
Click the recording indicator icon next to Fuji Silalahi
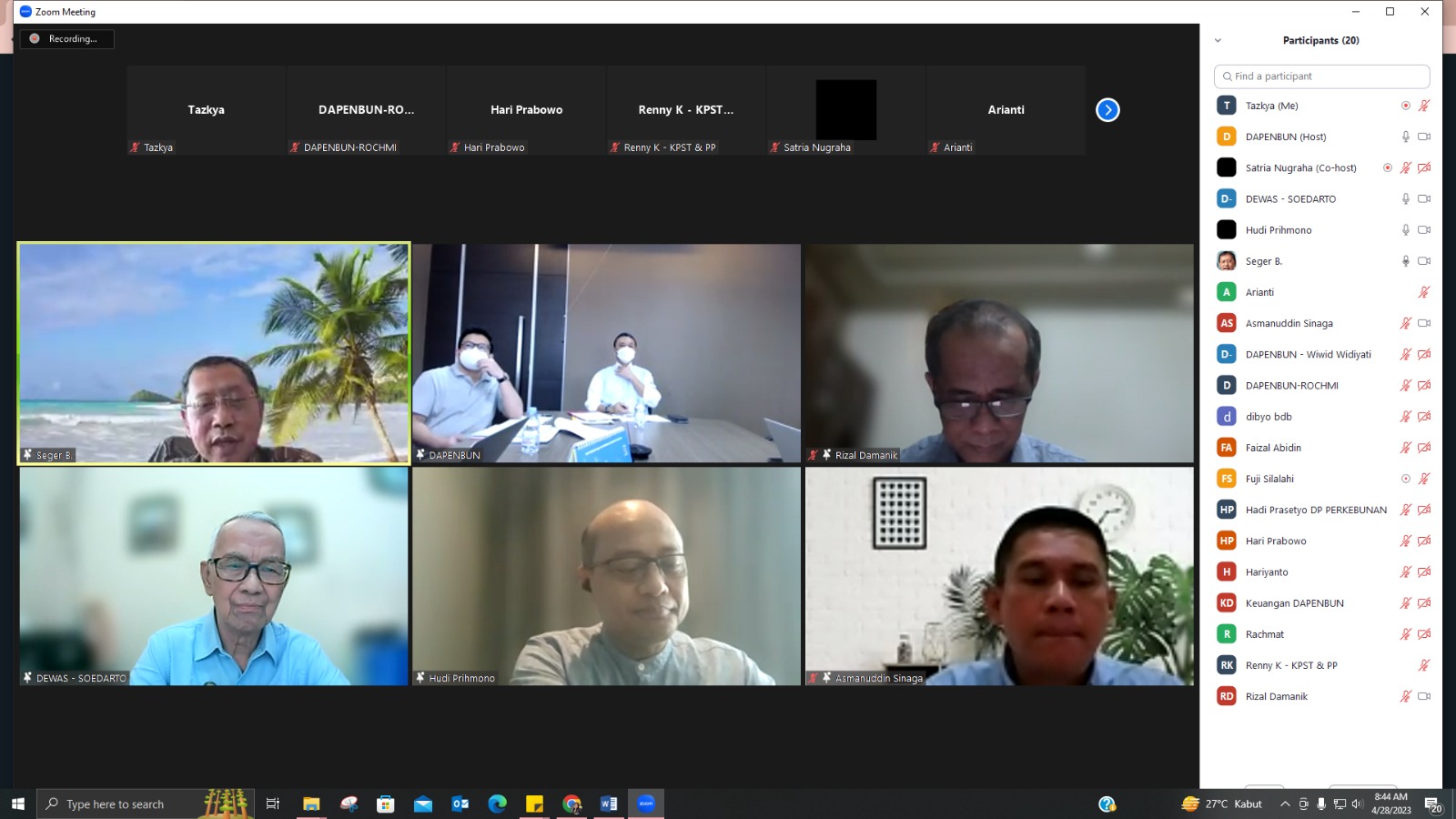tap(1406, 479)
